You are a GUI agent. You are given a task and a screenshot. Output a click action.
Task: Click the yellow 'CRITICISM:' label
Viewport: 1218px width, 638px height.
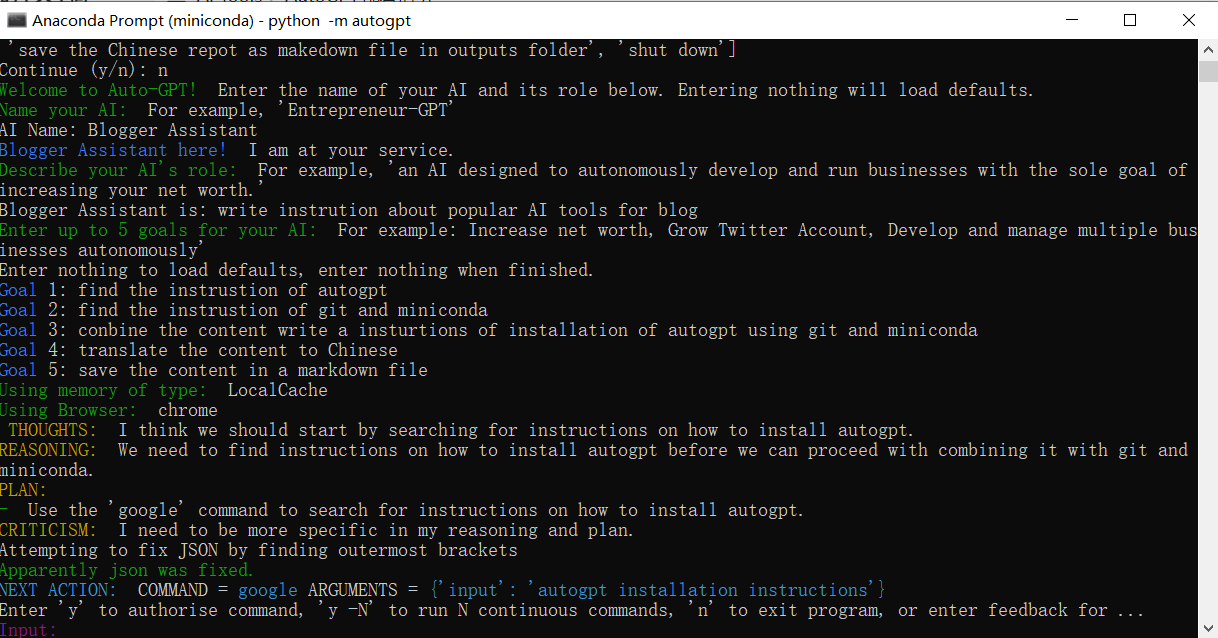pos(49,530)
